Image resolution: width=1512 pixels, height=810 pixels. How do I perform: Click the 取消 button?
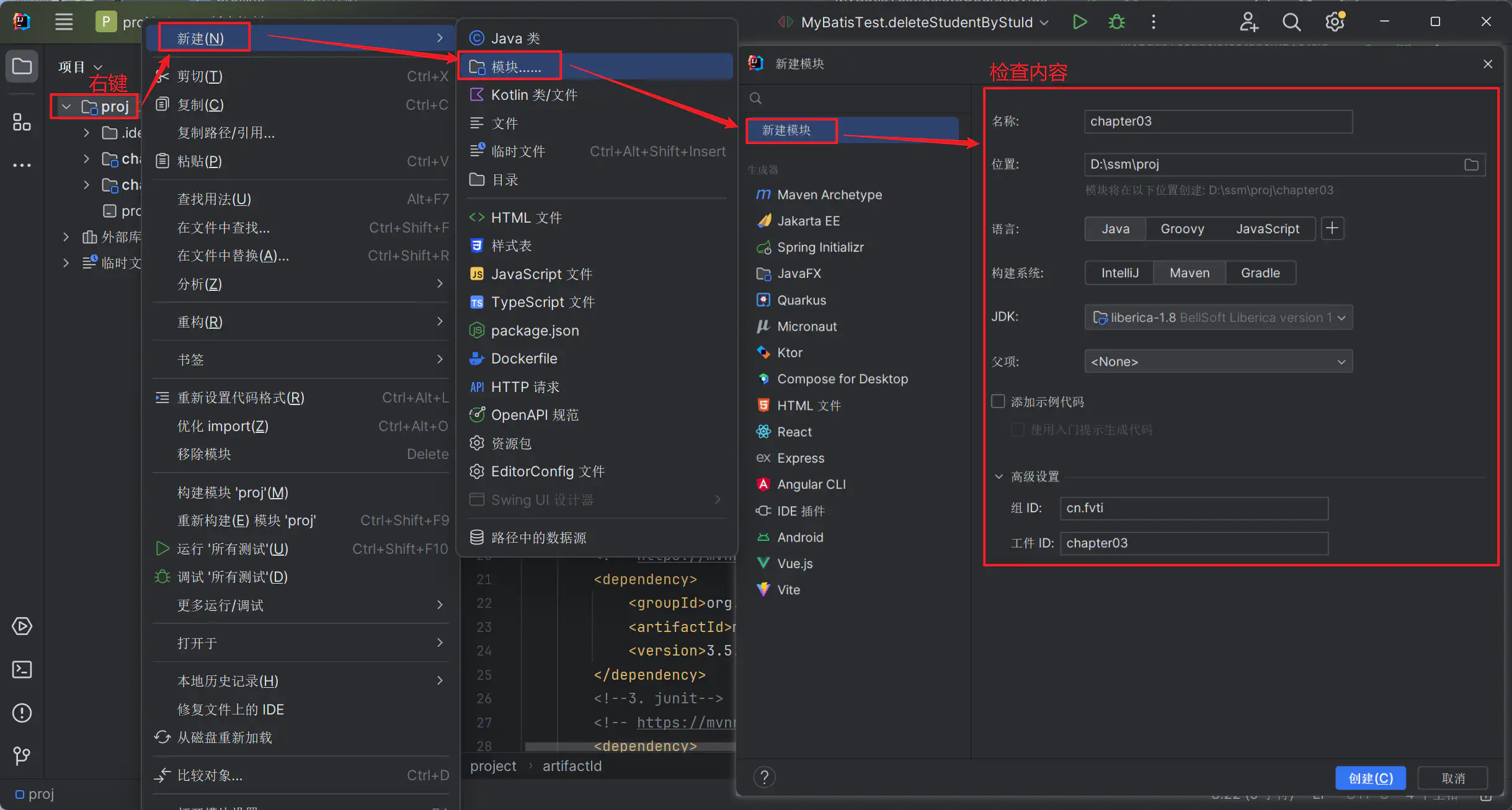(1453, 778)
